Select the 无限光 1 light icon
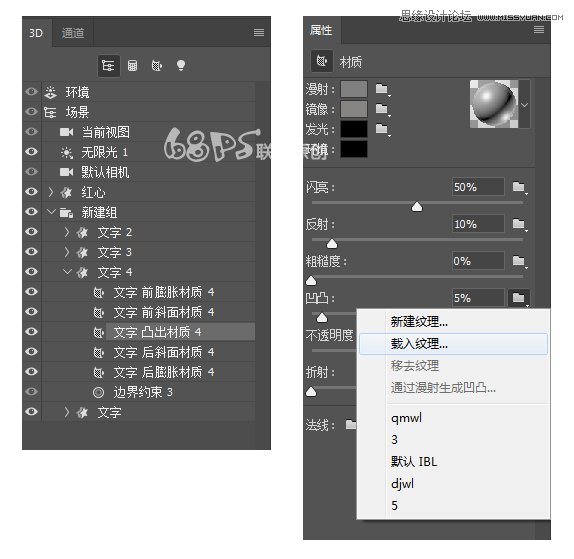574x559 pixels. click(67, 152)
